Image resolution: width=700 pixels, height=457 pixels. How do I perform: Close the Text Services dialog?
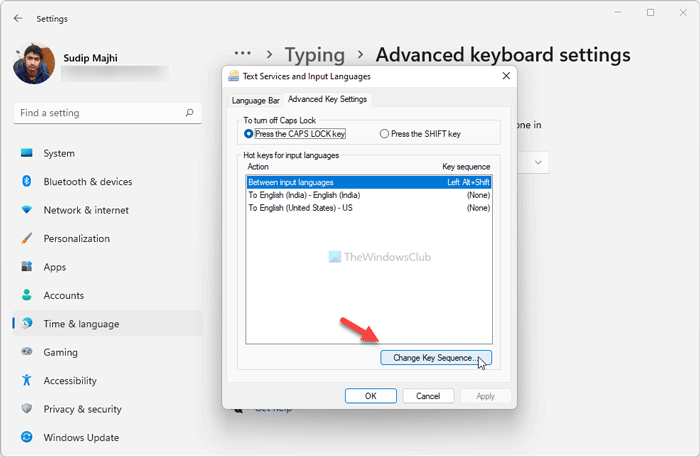[x=505, y=75]
